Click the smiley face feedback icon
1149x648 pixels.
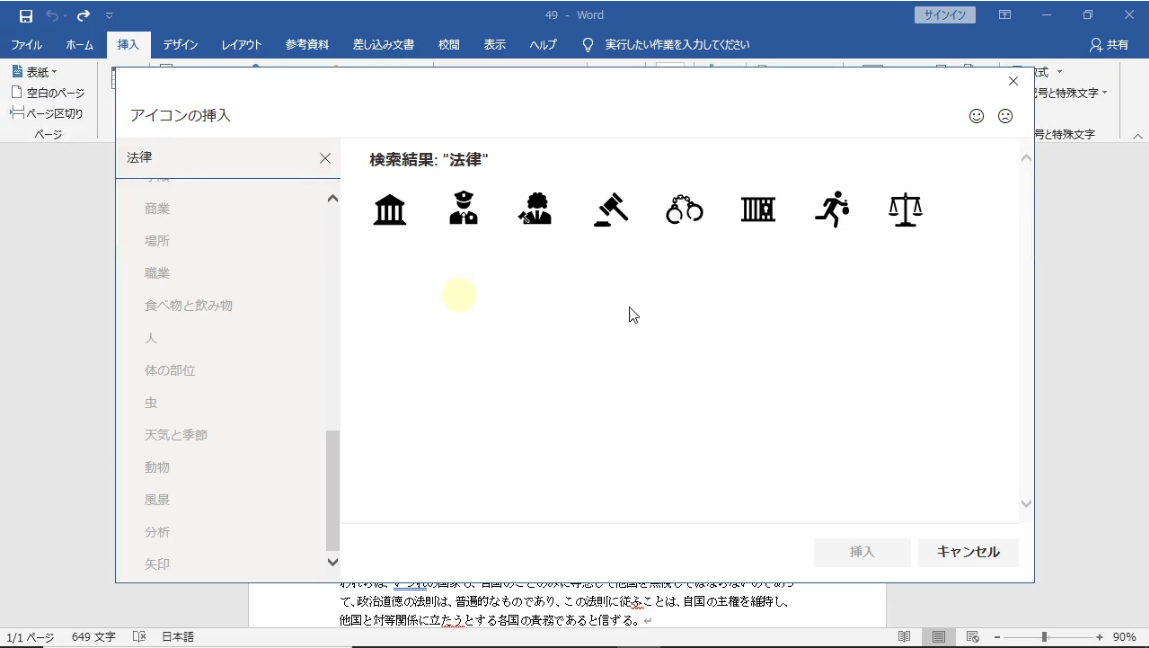pos(977,116)
